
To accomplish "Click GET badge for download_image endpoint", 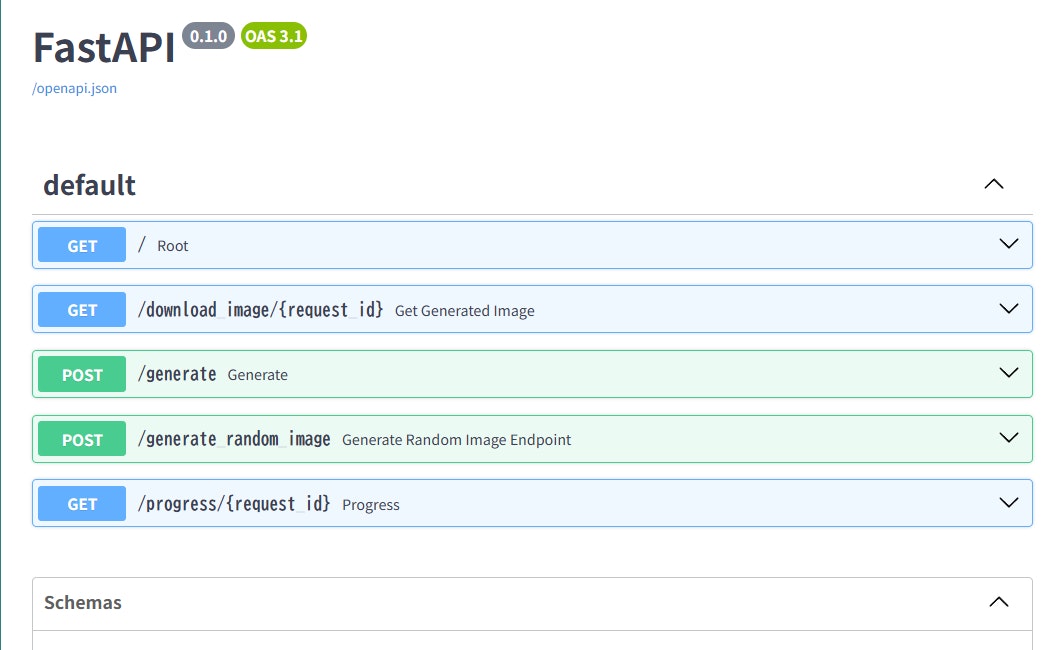I will click(x=82, y=309).
